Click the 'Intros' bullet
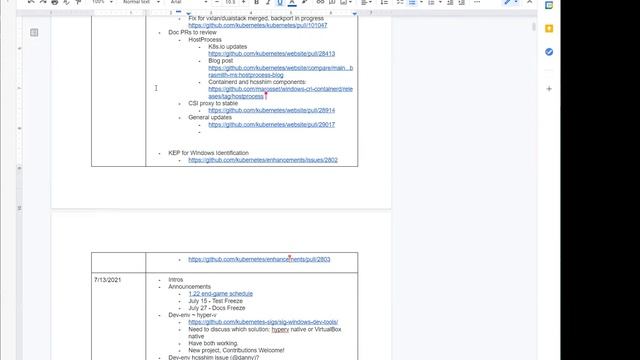The image size is (640, 360). pyautogui.click(x=176, y=280)
